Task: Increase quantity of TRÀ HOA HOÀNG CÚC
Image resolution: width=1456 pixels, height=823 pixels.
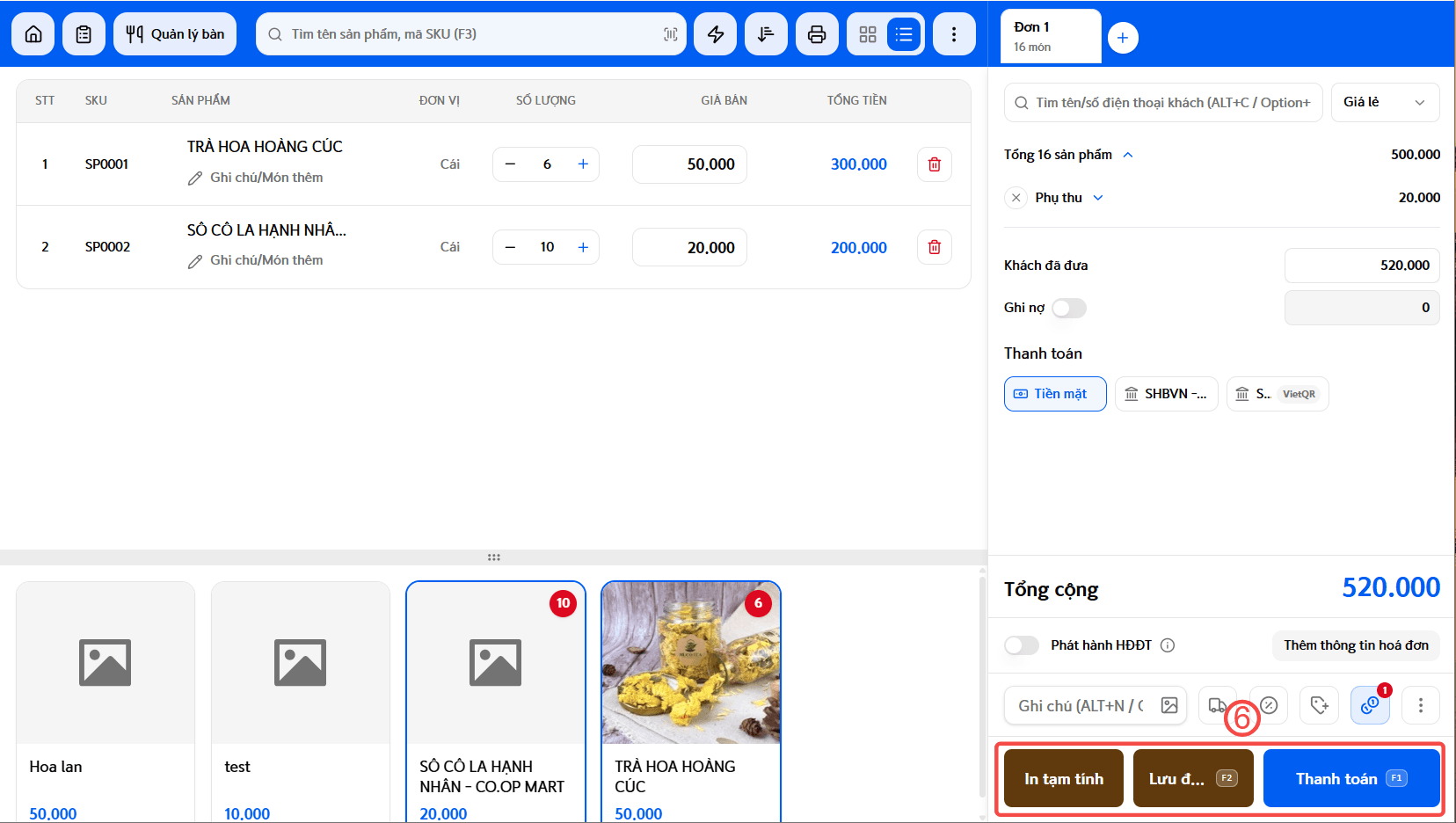Action: coord(583,164)
